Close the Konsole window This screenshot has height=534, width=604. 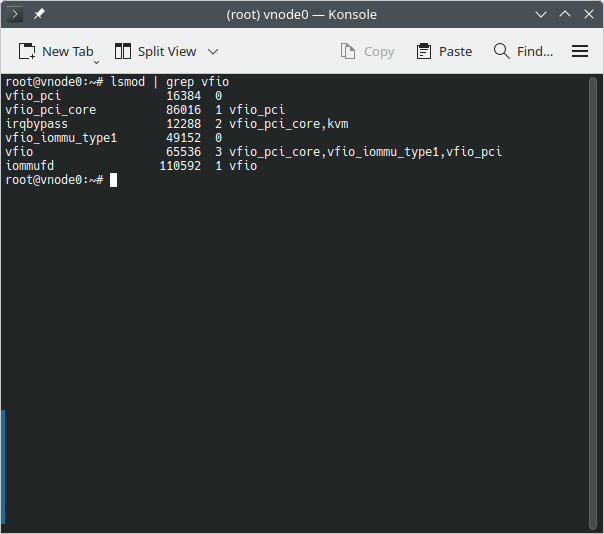589,14
